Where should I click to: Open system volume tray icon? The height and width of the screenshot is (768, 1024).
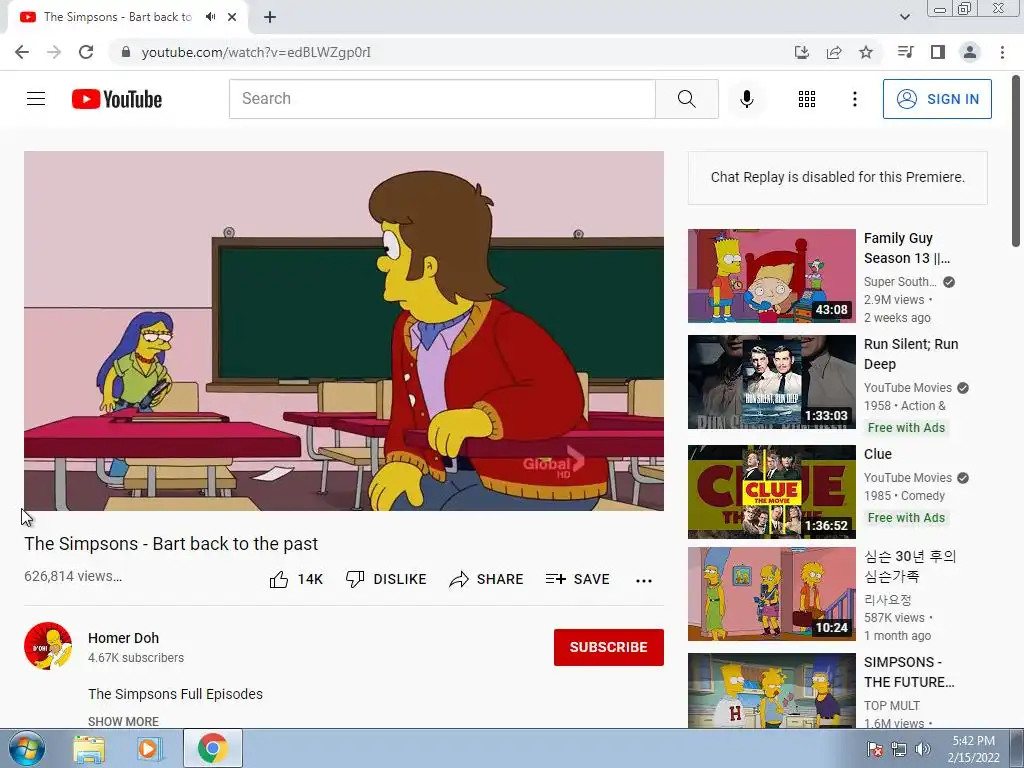(923, 749)
